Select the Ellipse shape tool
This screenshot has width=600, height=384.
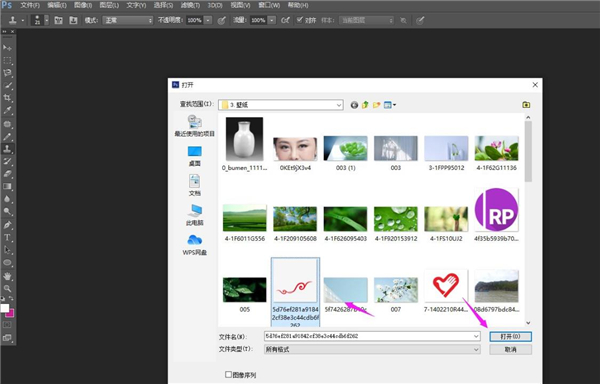coord(7,263)
